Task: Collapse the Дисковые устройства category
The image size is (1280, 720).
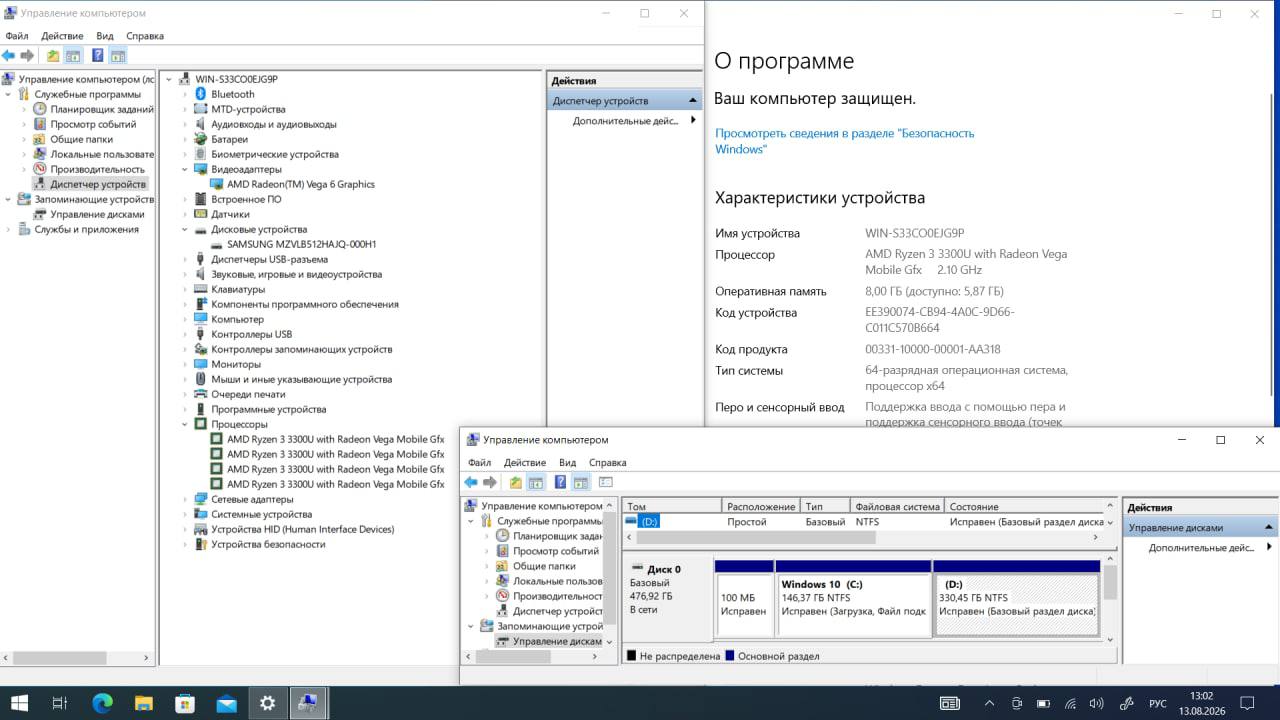Action: pos(185,229)
